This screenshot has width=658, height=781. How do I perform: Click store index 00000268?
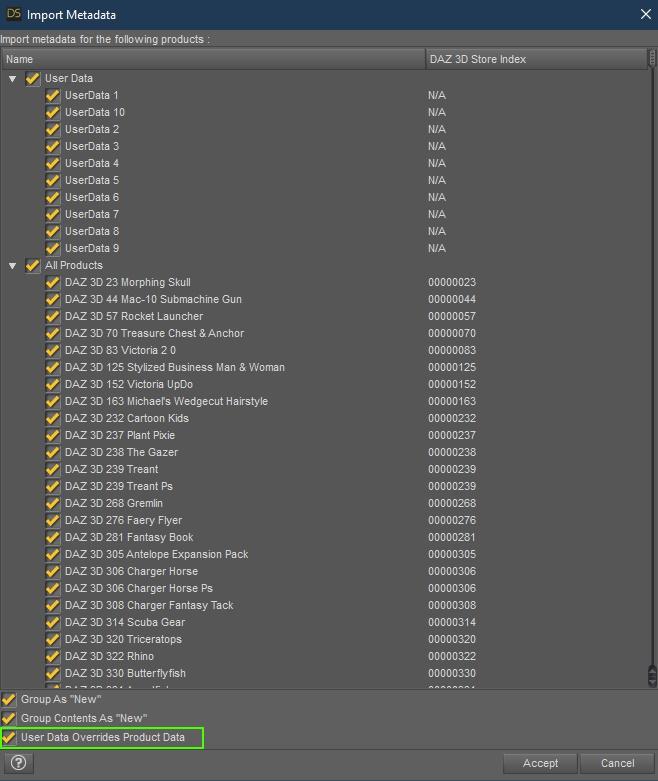pyautogui.click(x=452, y=504)
